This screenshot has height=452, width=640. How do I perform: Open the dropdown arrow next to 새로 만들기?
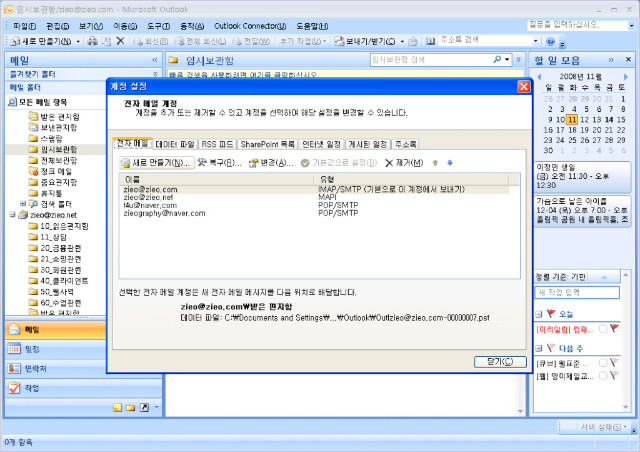78,41
